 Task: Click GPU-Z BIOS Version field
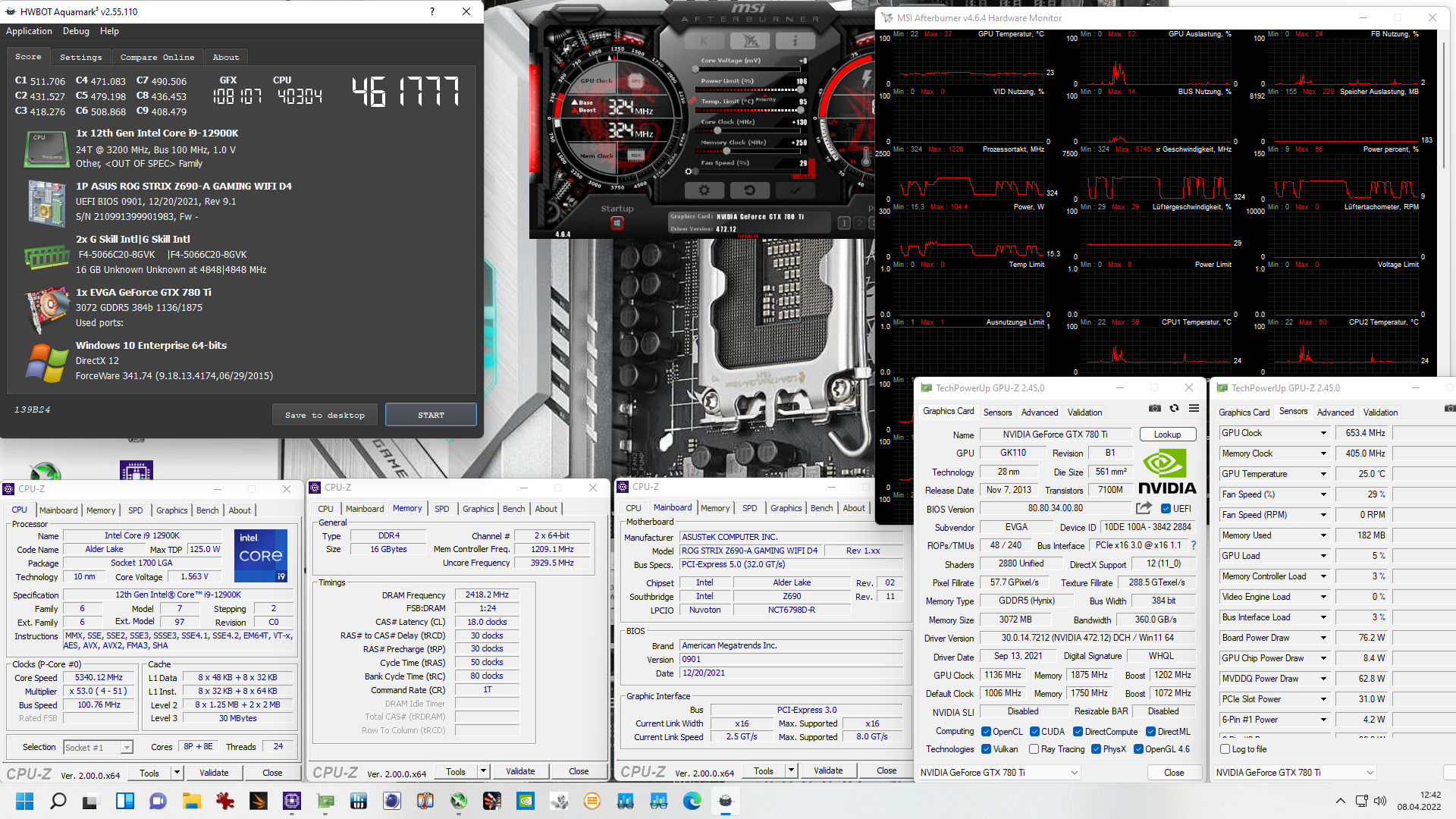point(1056,508)
